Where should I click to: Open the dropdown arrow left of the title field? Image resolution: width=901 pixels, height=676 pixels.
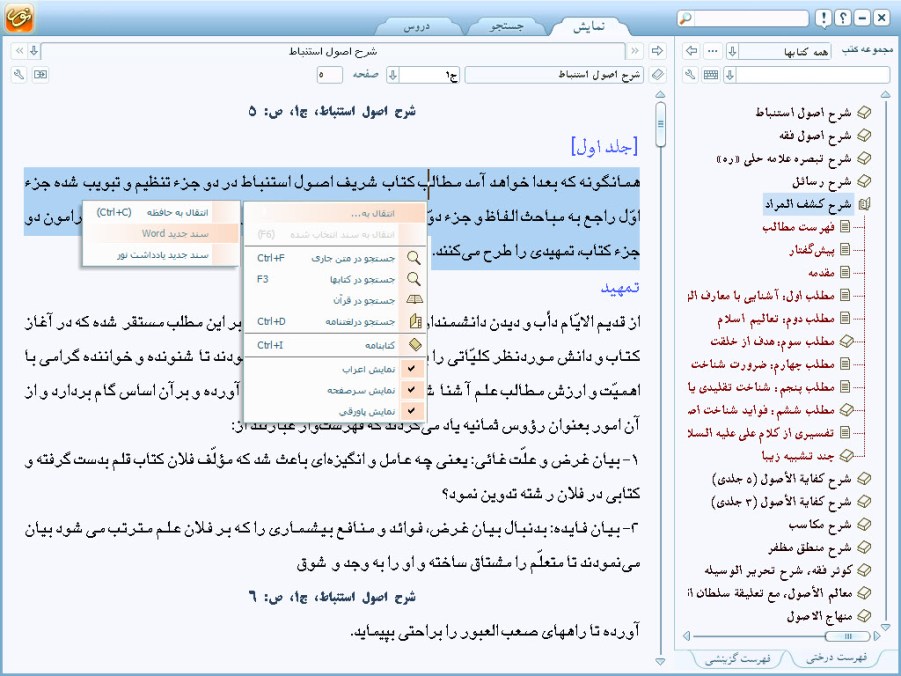tap(34, 51)
